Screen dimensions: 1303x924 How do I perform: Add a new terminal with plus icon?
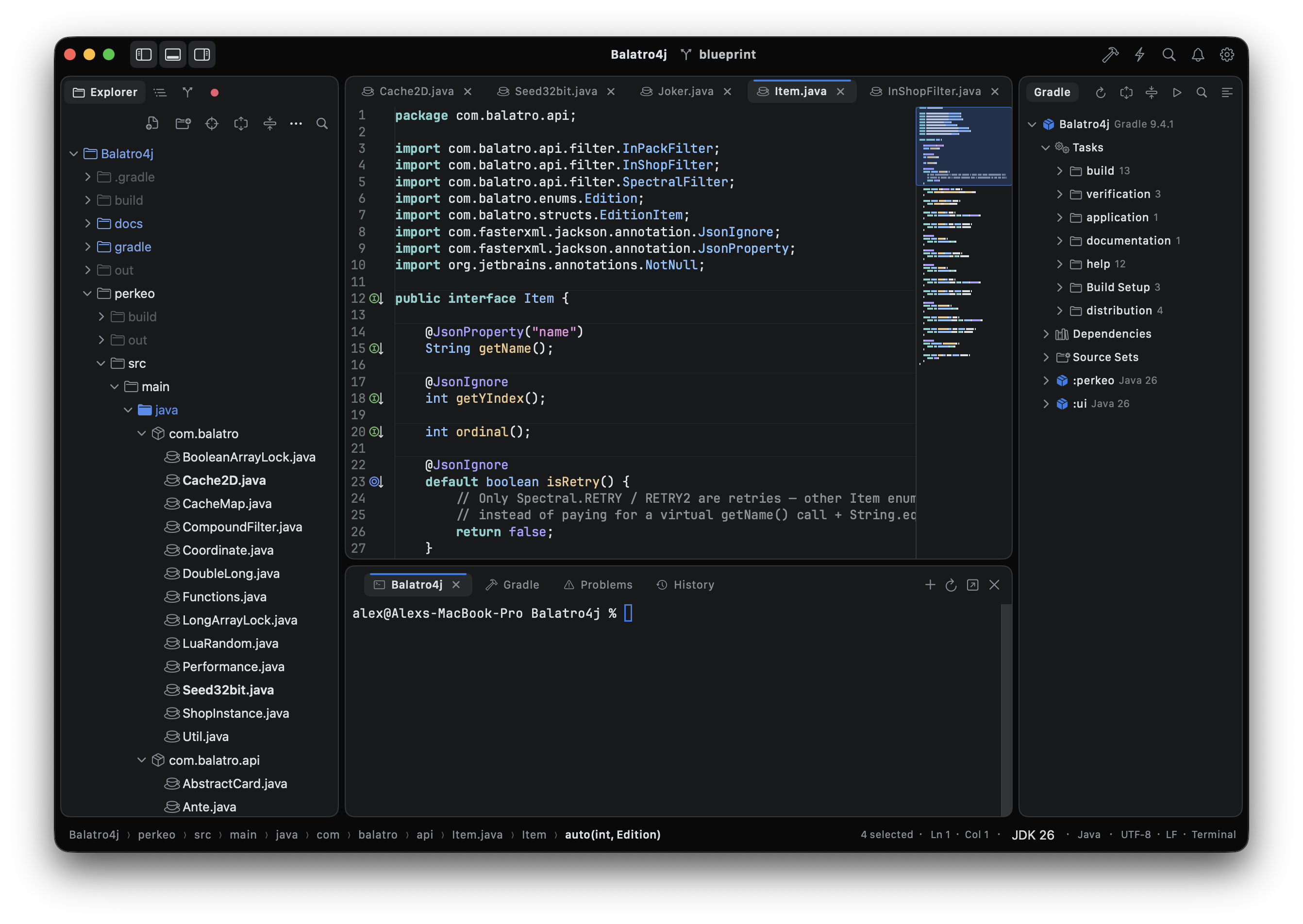pyautogui.click(x=930, y=585)
